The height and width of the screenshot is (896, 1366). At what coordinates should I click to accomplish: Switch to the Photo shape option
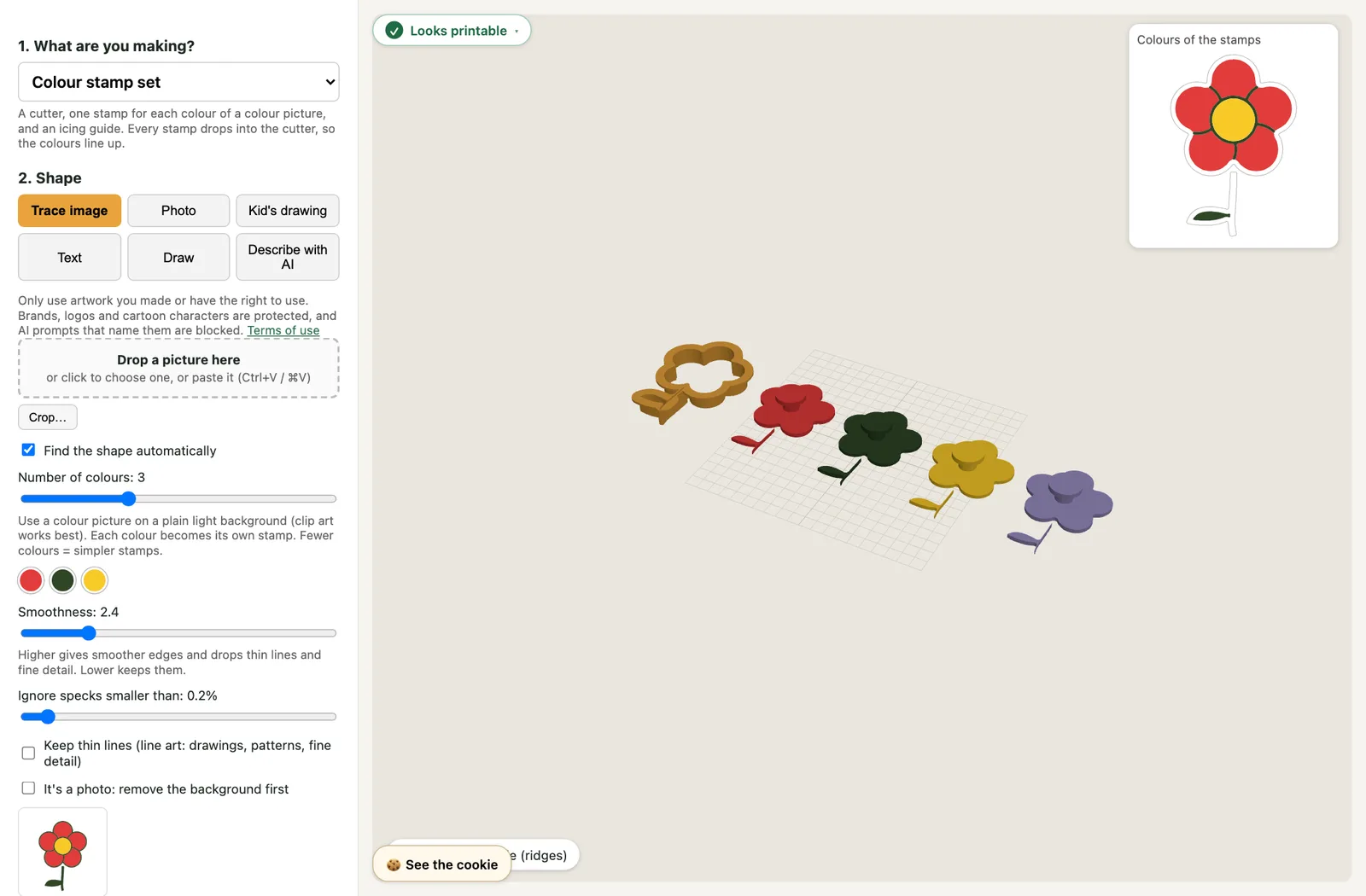pos(178,211)
